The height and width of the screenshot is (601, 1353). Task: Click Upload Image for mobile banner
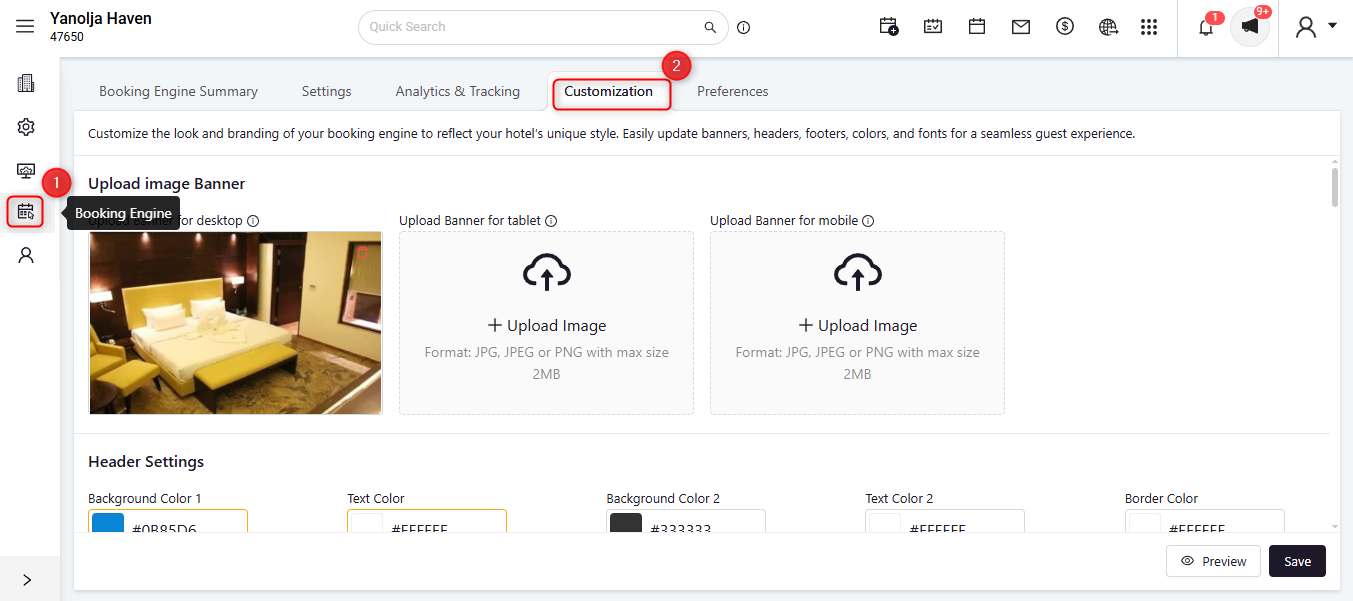coord(857,325)
